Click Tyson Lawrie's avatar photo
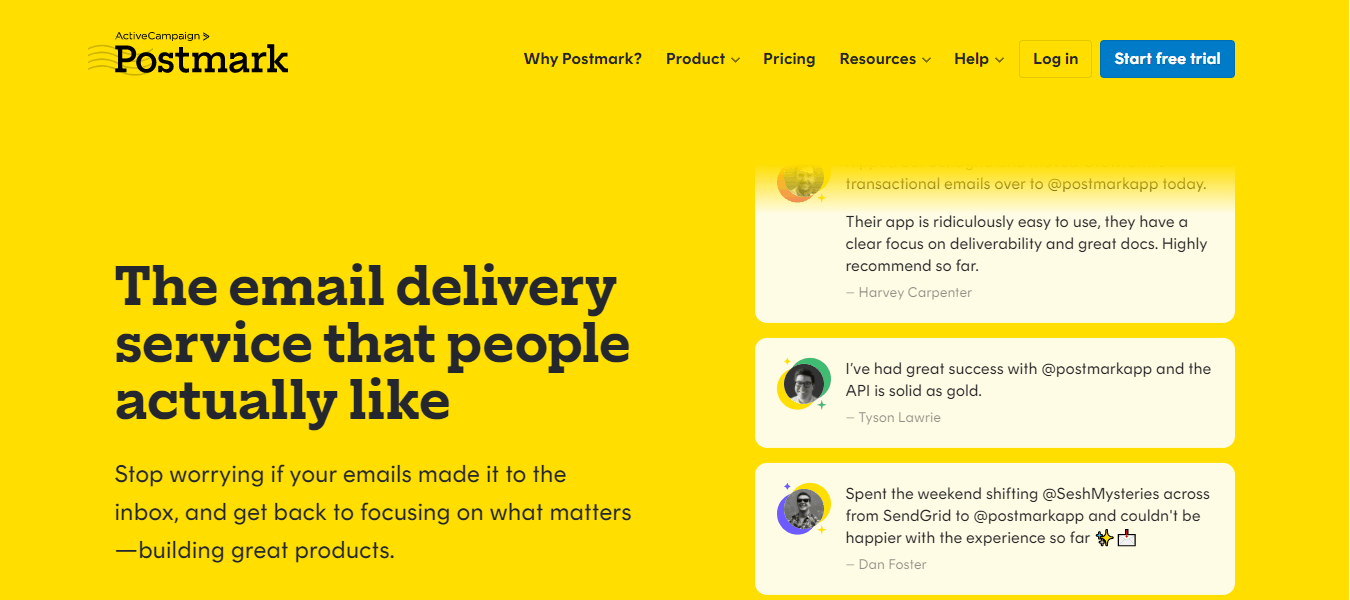 (x=804, y=382)
